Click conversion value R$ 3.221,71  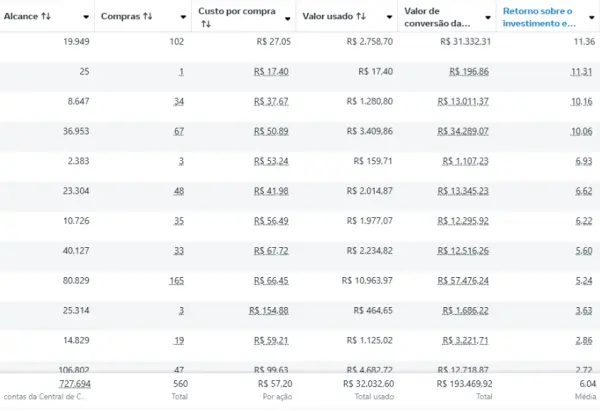click(465, 340)
